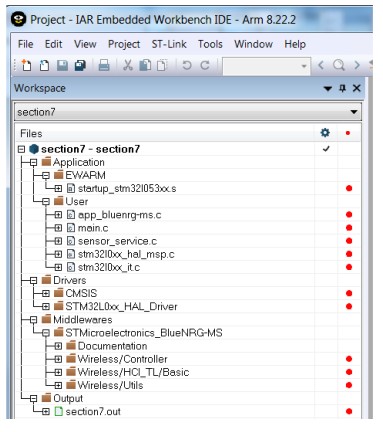Click the checkmark in the section7 row
This screenshot has width=383, height=432.
326,149
